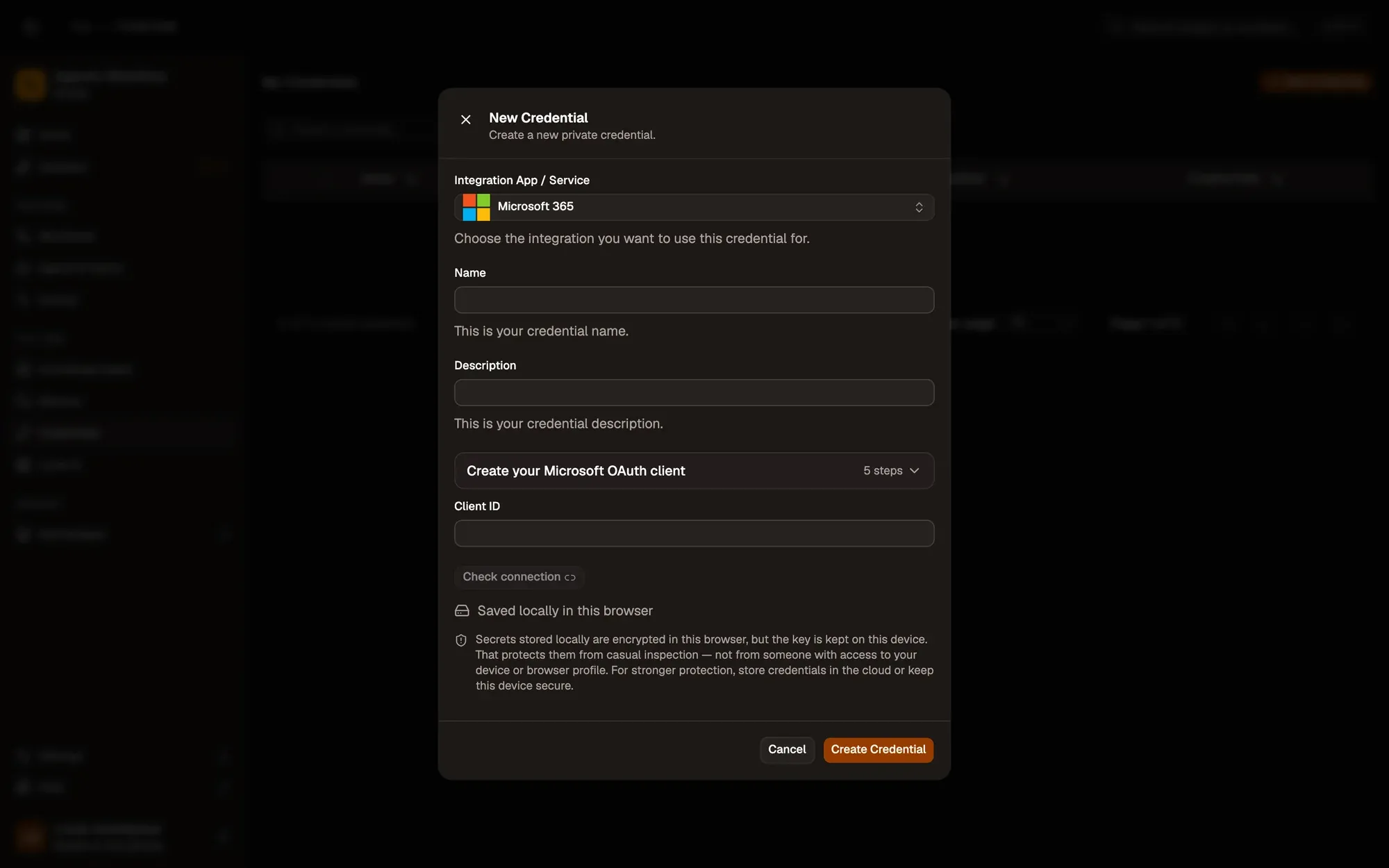Viewport: 1389px width, 868px height.
Task: Click the Cancel button
Action: [787, 750]
